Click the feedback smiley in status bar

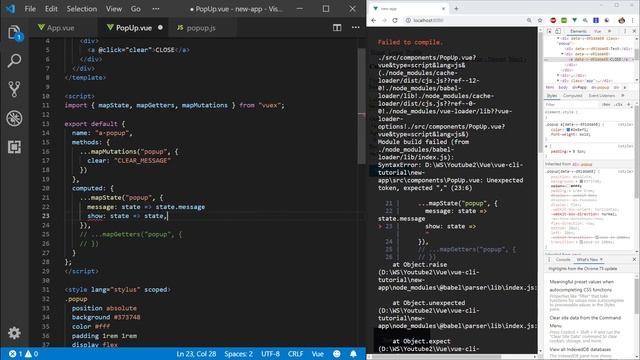(337, 354)
